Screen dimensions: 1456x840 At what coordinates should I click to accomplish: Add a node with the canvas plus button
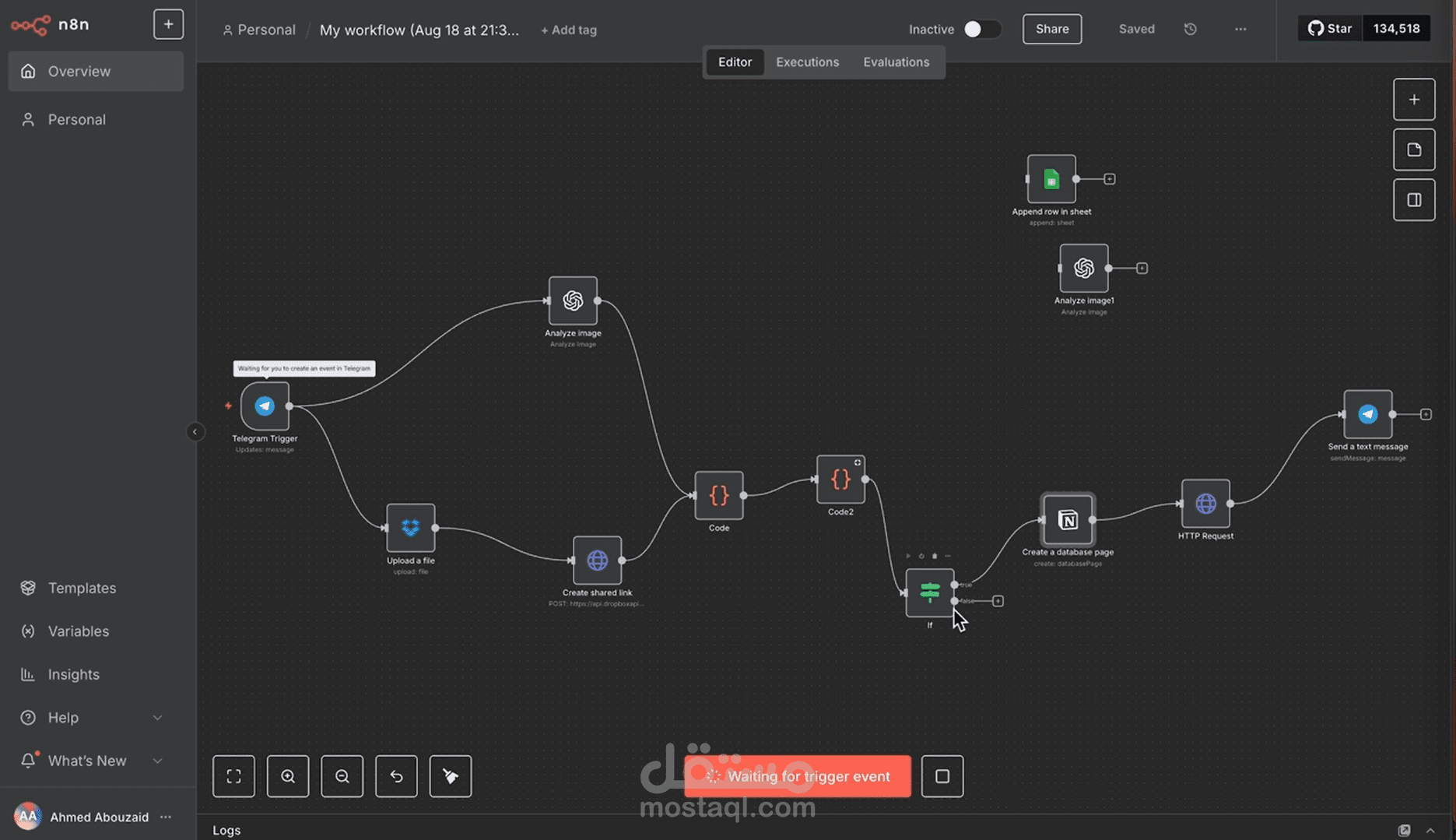coord(1414,100)
